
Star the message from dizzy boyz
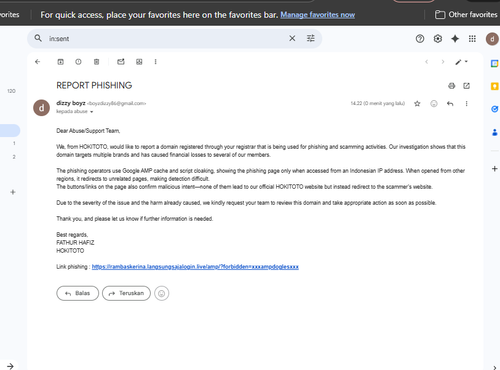(x=417, y=104)
